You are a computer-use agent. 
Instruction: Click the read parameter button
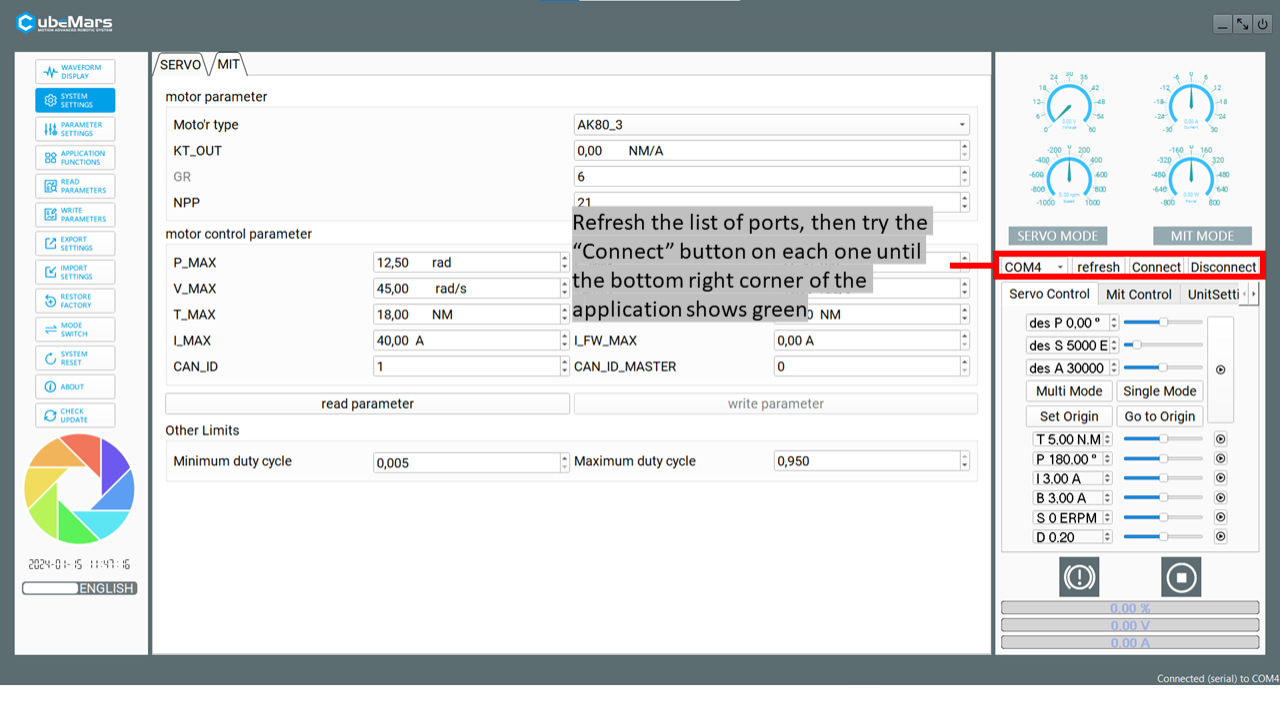tap(367, 404)
